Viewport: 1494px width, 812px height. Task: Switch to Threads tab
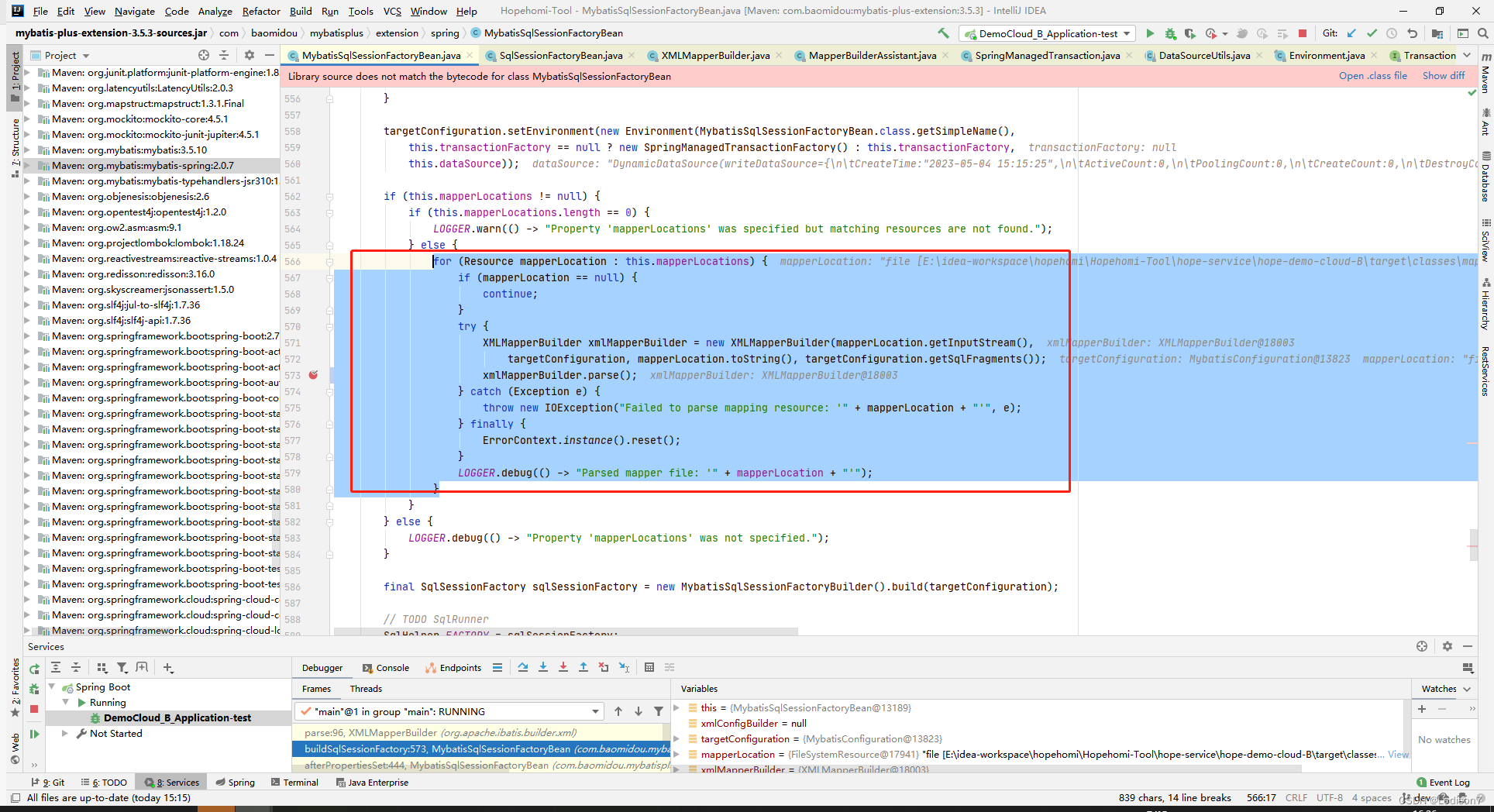click(366, 689)
